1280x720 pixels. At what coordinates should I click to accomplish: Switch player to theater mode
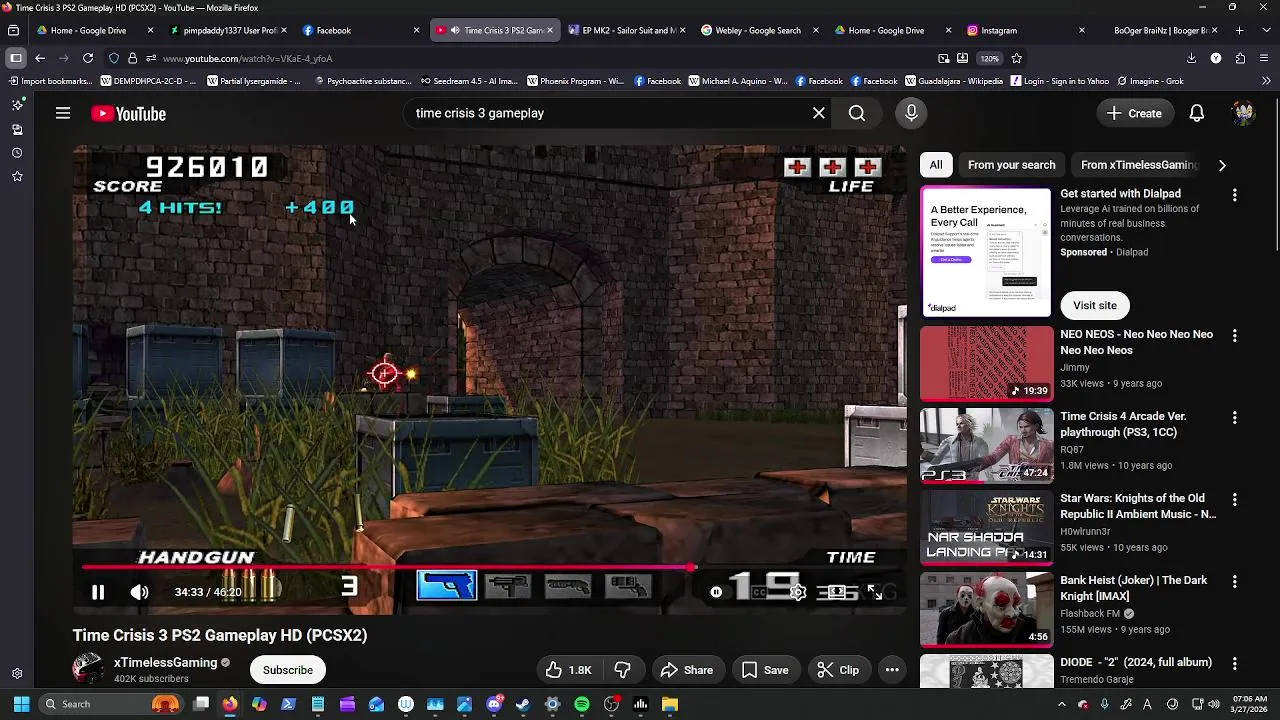(x=837, y=592)
